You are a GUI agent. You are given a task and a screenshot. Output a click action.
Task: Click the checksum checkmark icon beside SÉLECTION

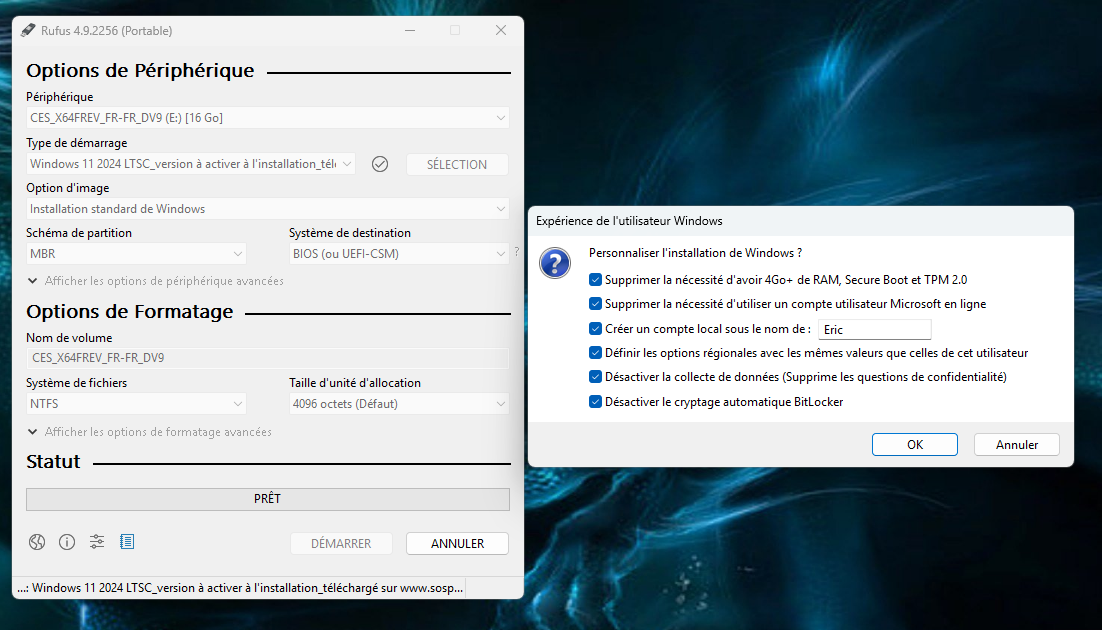click(380, 164)
